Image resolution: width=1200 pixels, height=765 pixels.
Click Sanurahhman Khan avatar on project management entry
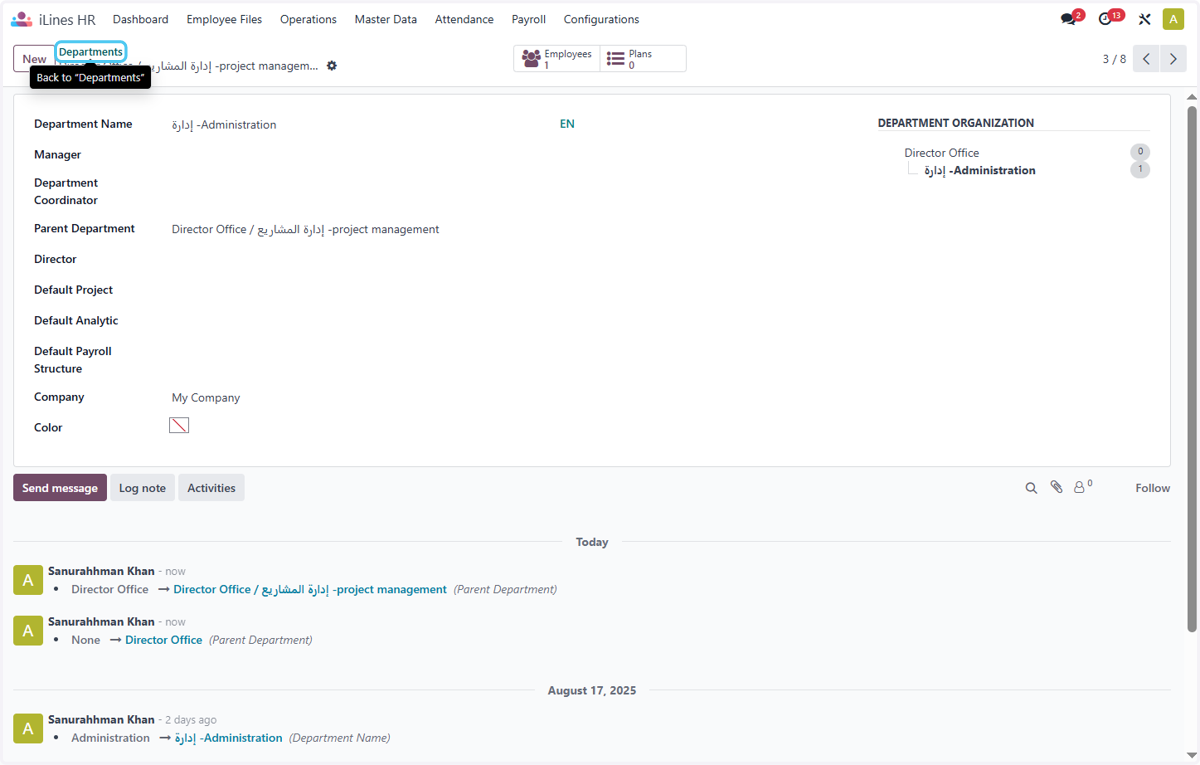coord(28,580)
